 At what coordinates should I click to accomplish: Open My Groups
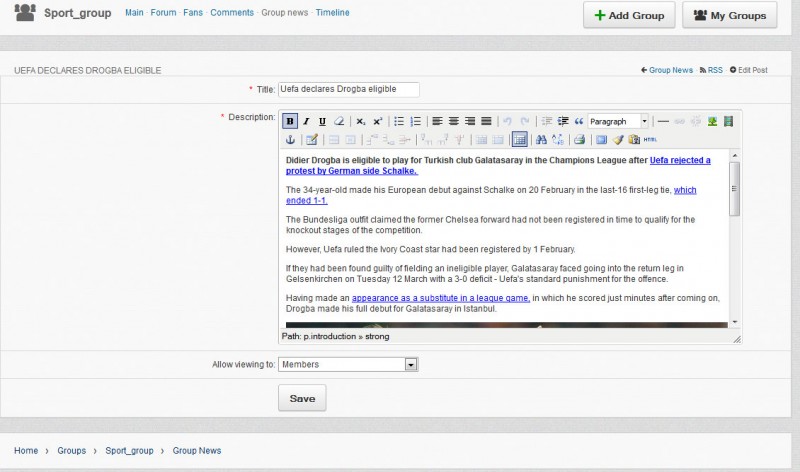(730, 15)
